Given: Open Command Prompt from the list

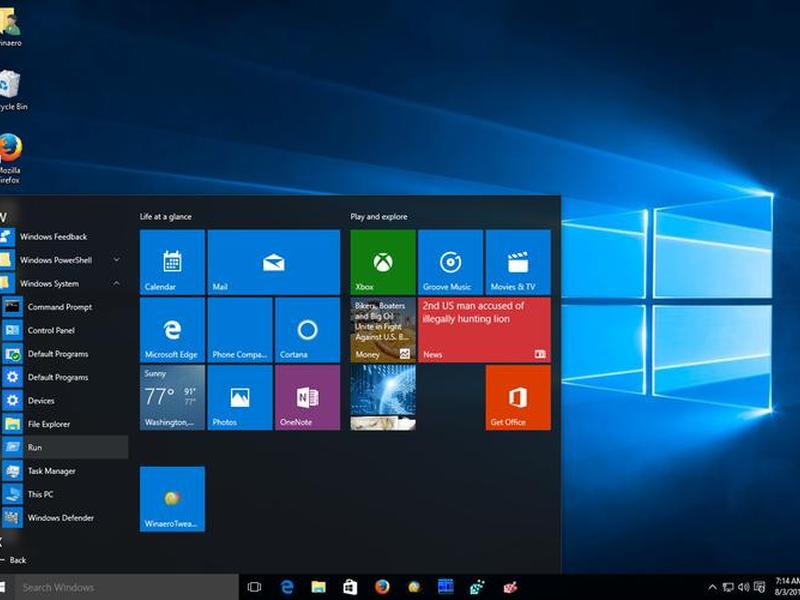Looking at the screenshot, I should tap(64, 307).
